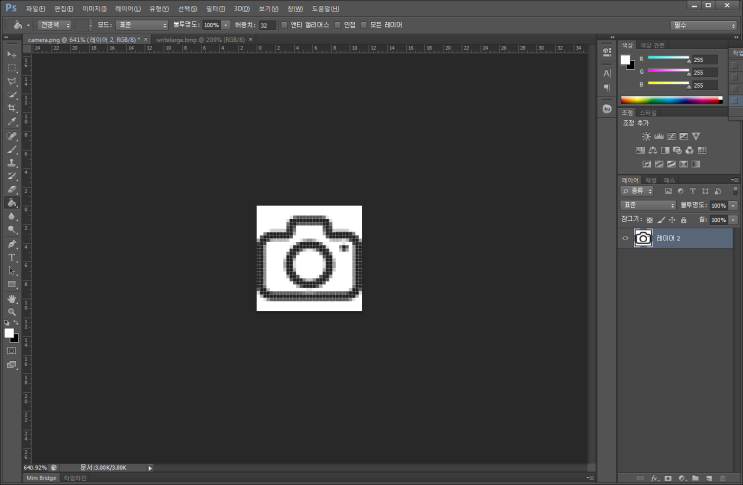Select the Path Selection tool

tap(12, 271)
